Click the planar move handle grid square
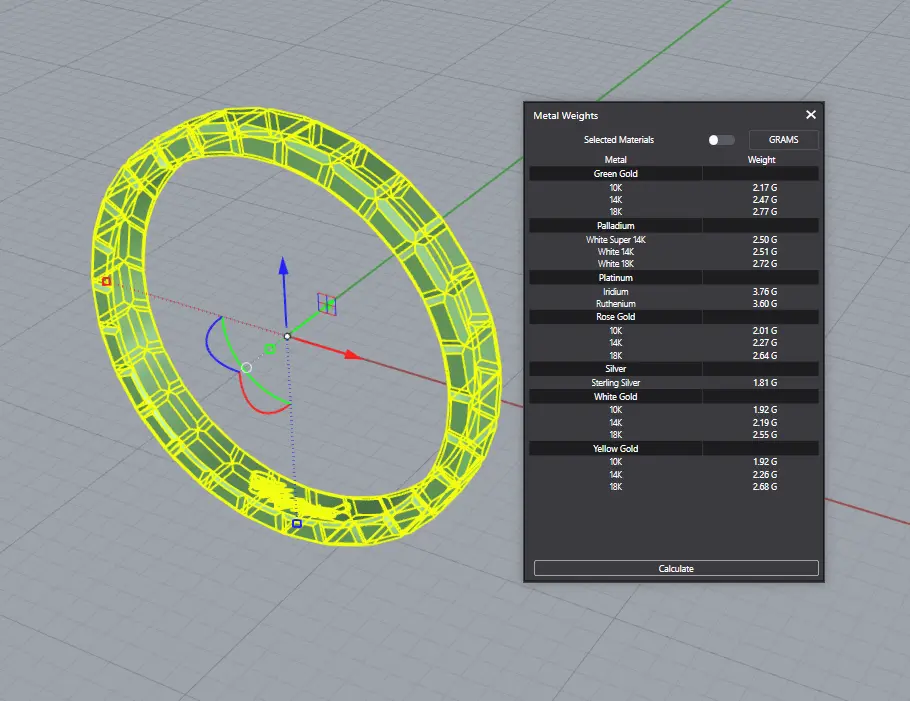 coord(327,304)
